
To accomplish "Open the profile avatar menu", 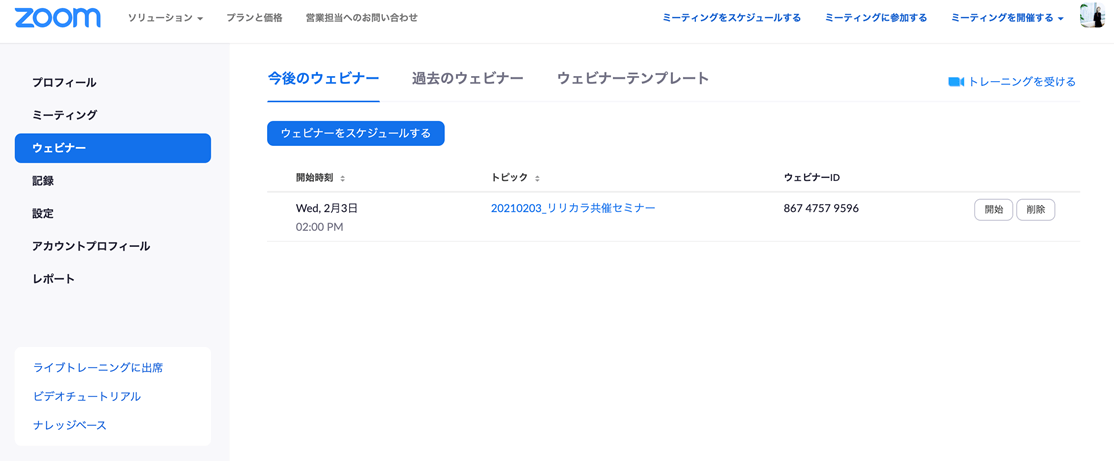I will click(x=1091, y=17).
